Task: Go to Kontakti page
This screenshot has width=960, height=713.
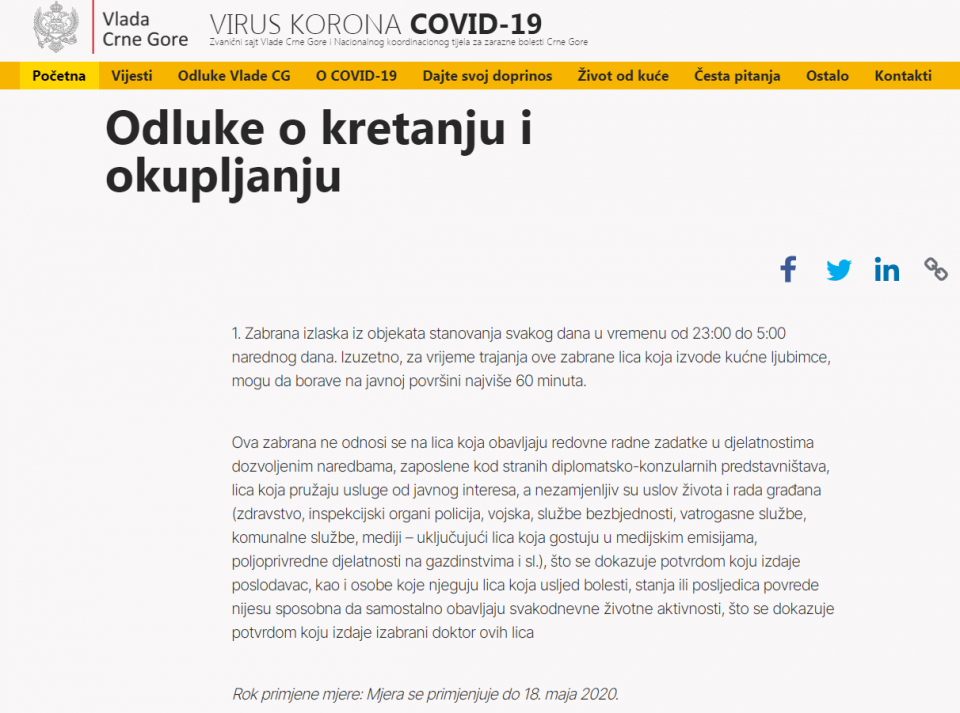Action: coord(903,76)
